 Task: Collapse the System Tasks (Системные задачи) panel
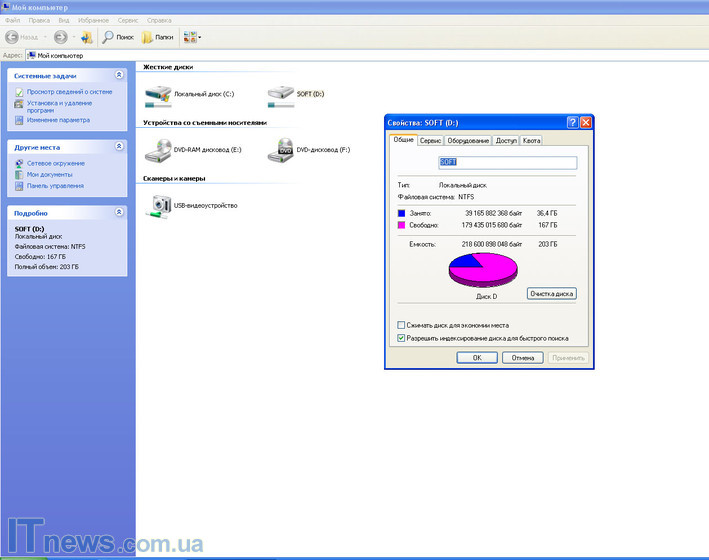pyautogui.click(x=119, y=75)
